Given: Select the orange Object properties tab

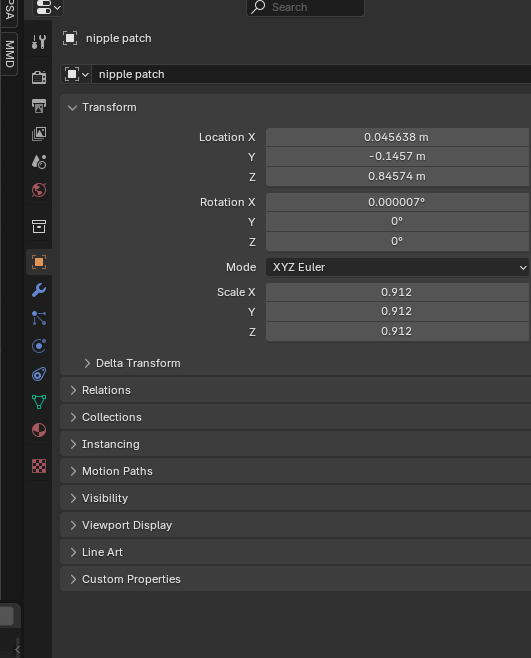Looking at the screenshot, I should 39,262.
